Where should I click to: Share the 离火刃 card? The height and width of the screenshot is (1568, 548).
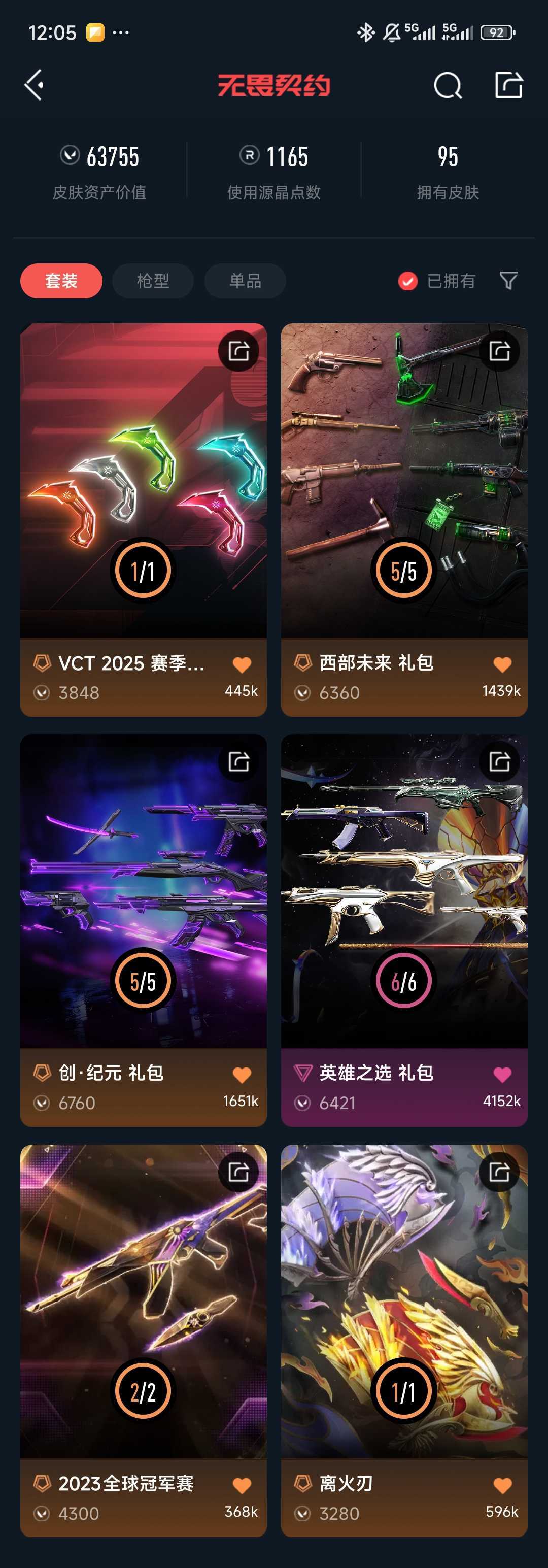499,1171
